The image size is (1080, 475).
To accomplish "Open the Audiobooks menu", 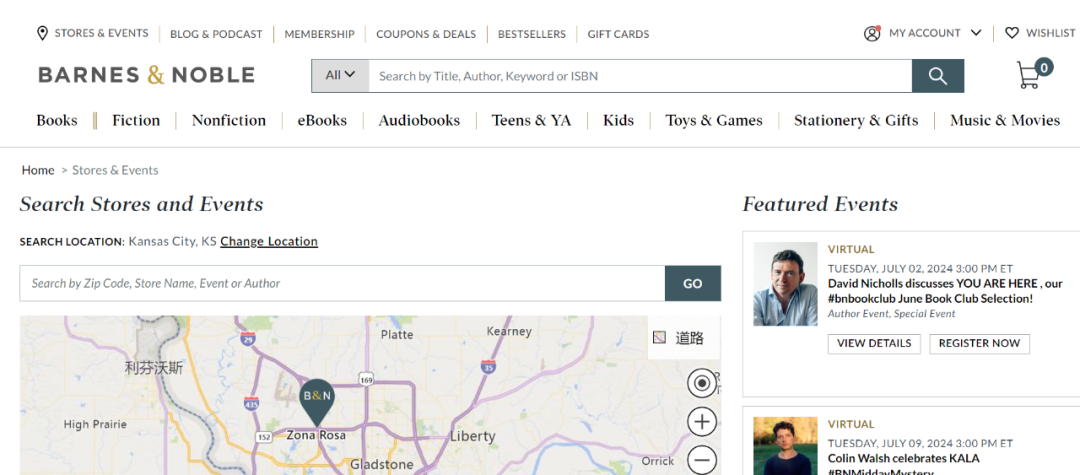I will point(419,120).
